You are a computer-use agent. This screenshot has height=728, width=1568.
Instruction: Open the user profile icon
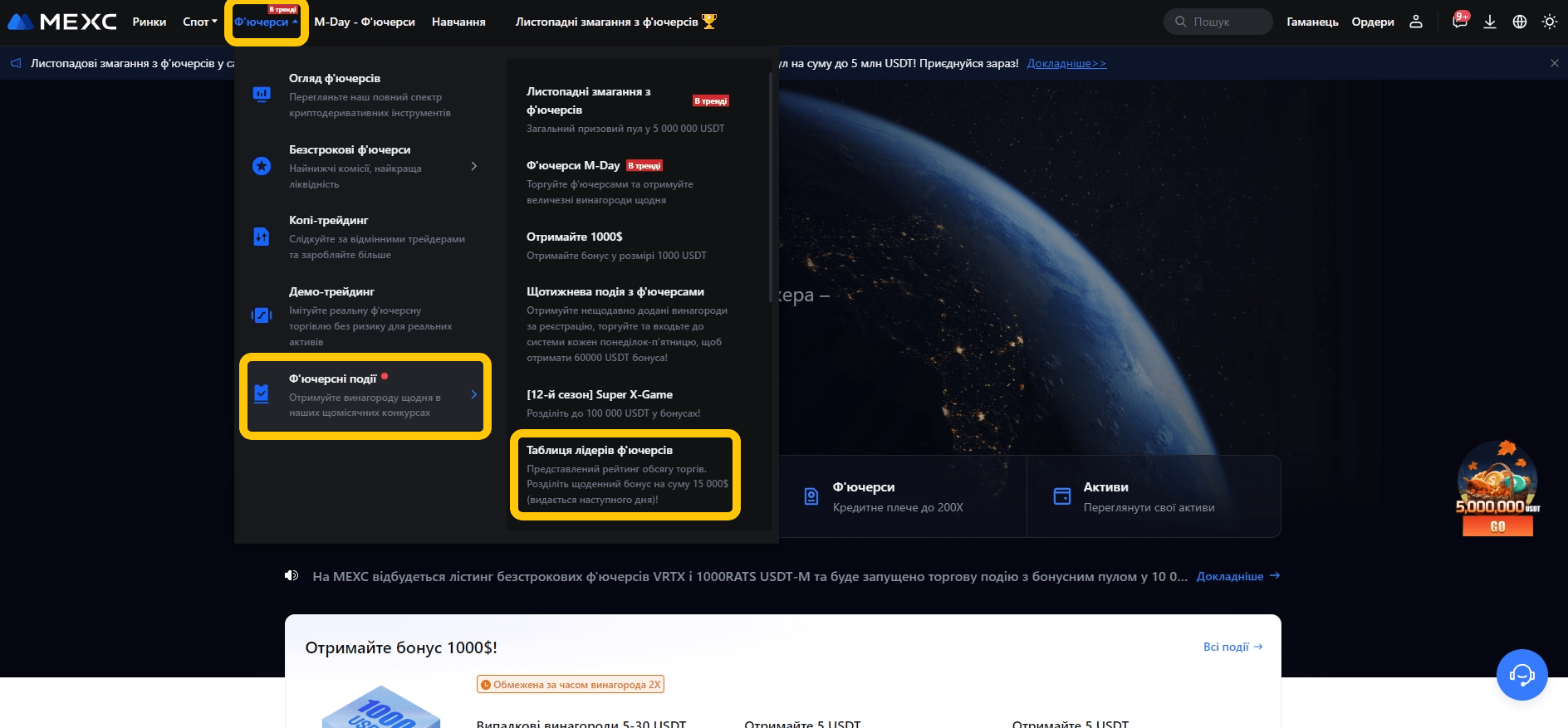(x=1416, y=22)
